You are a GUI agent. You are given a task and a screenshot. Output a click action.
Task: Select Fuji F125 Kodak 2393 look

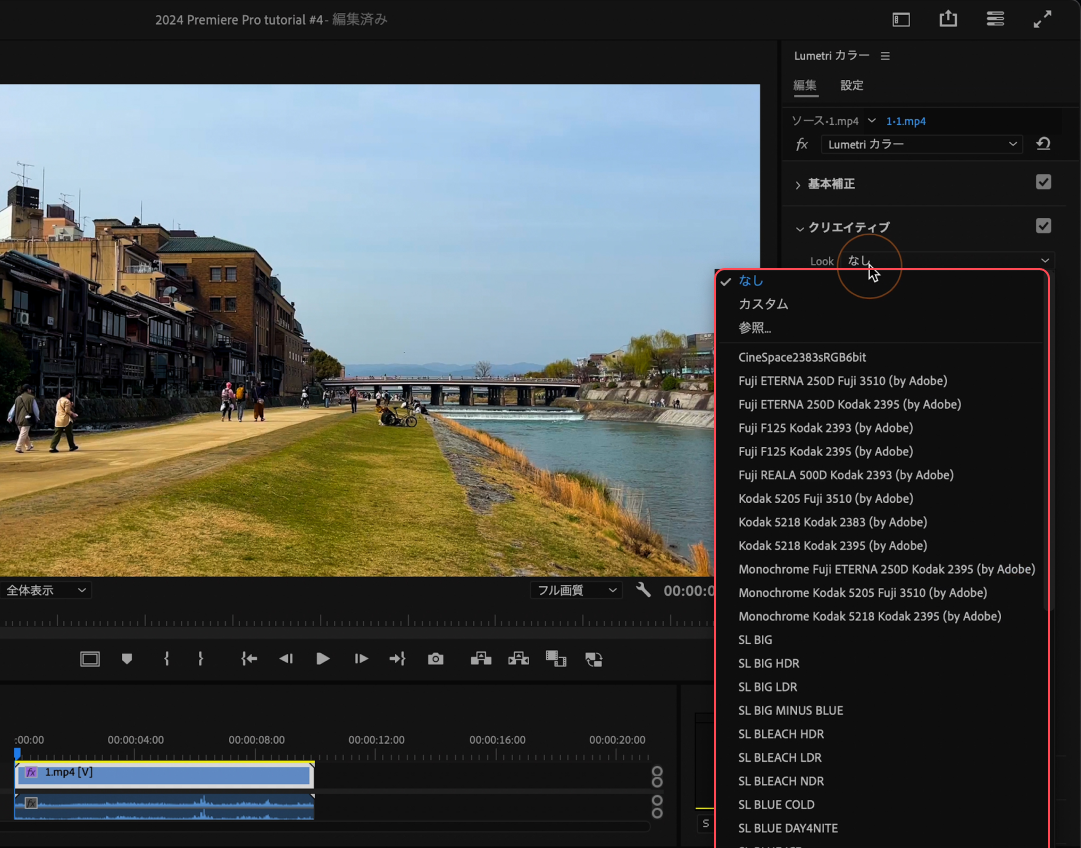tap(825, 428)
